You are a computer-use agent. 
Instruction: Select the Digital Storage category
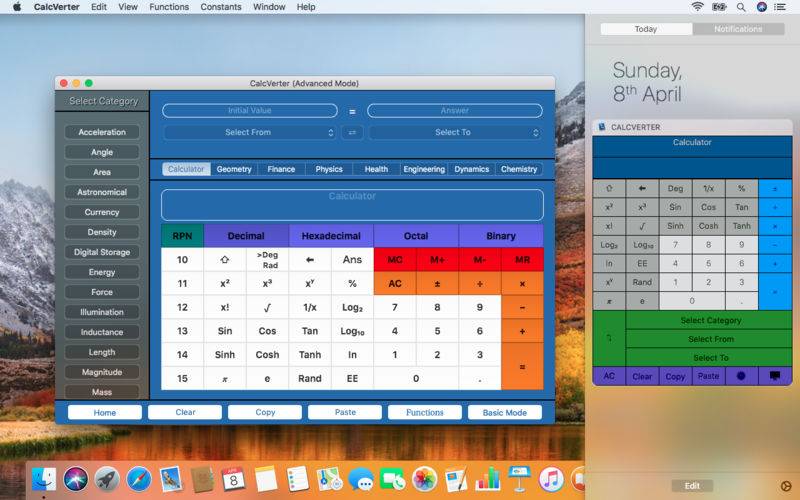pyautogui.click(x=102, y=252)
